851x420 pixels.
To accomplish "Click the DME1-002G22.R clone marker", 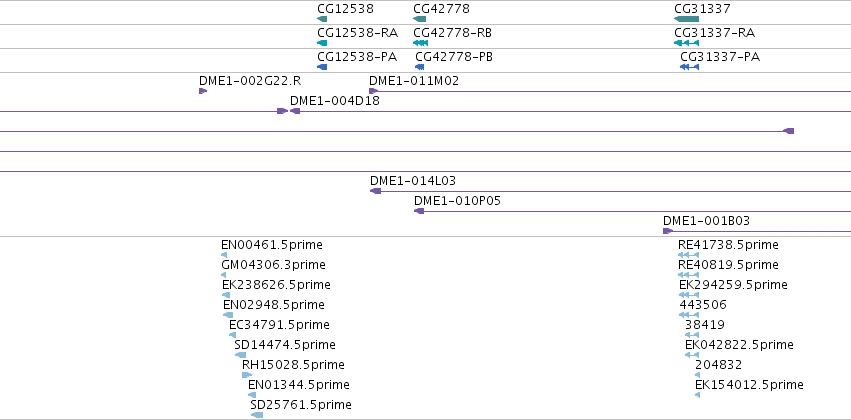I will point(203,91).
